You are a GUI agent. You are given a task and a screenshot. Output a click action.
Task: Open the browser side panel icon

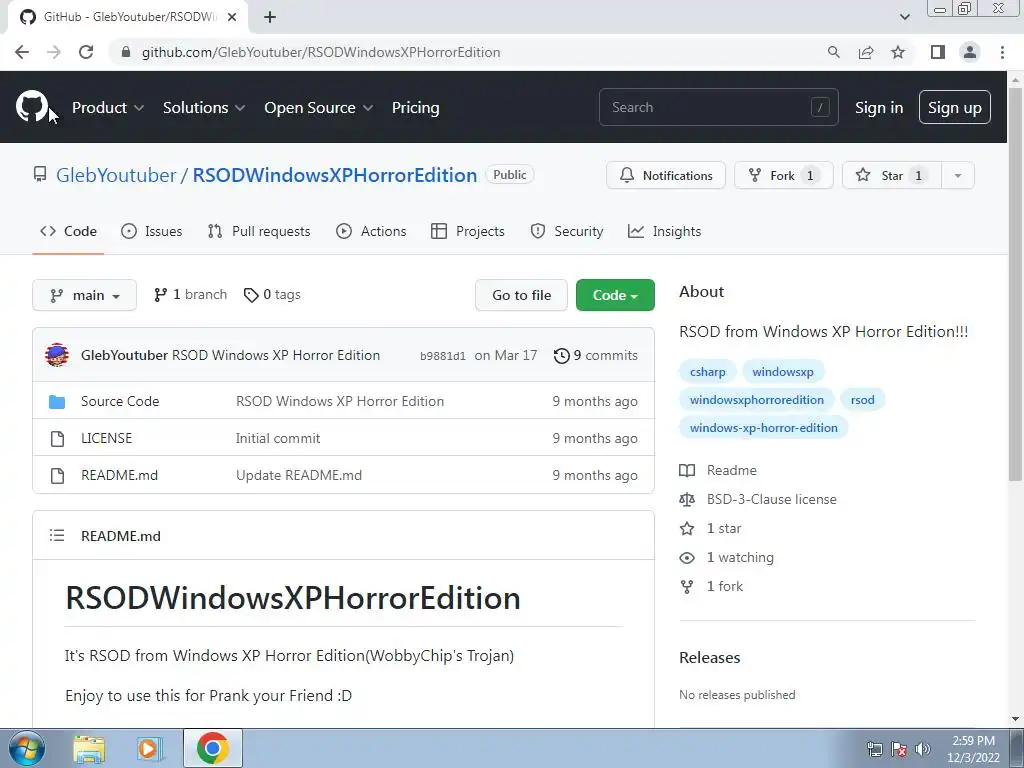tap(938, 52)
